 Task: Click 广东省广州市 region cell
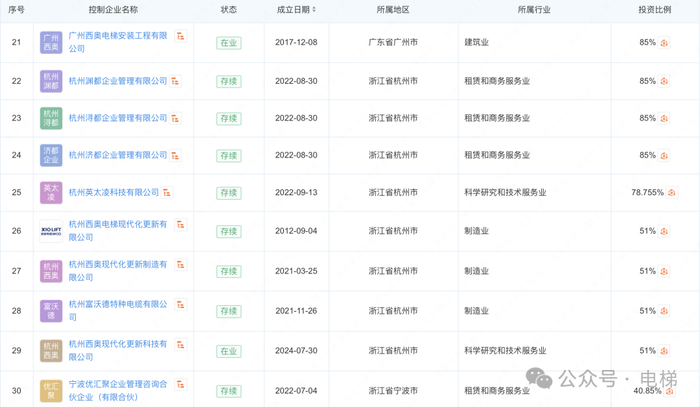(393, 42)
